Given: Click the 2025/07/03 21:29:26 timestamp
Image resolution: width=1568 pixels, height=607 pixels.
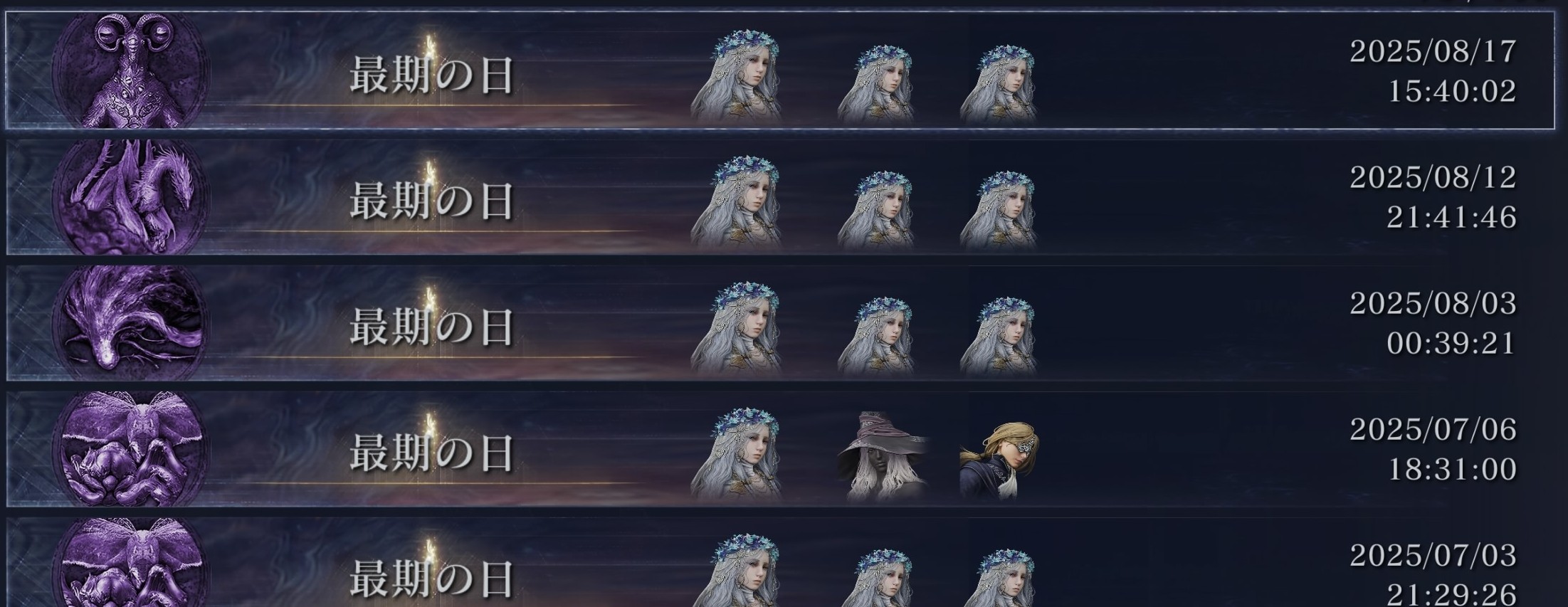Looking at the screenshot, I should click(1433, 574).
